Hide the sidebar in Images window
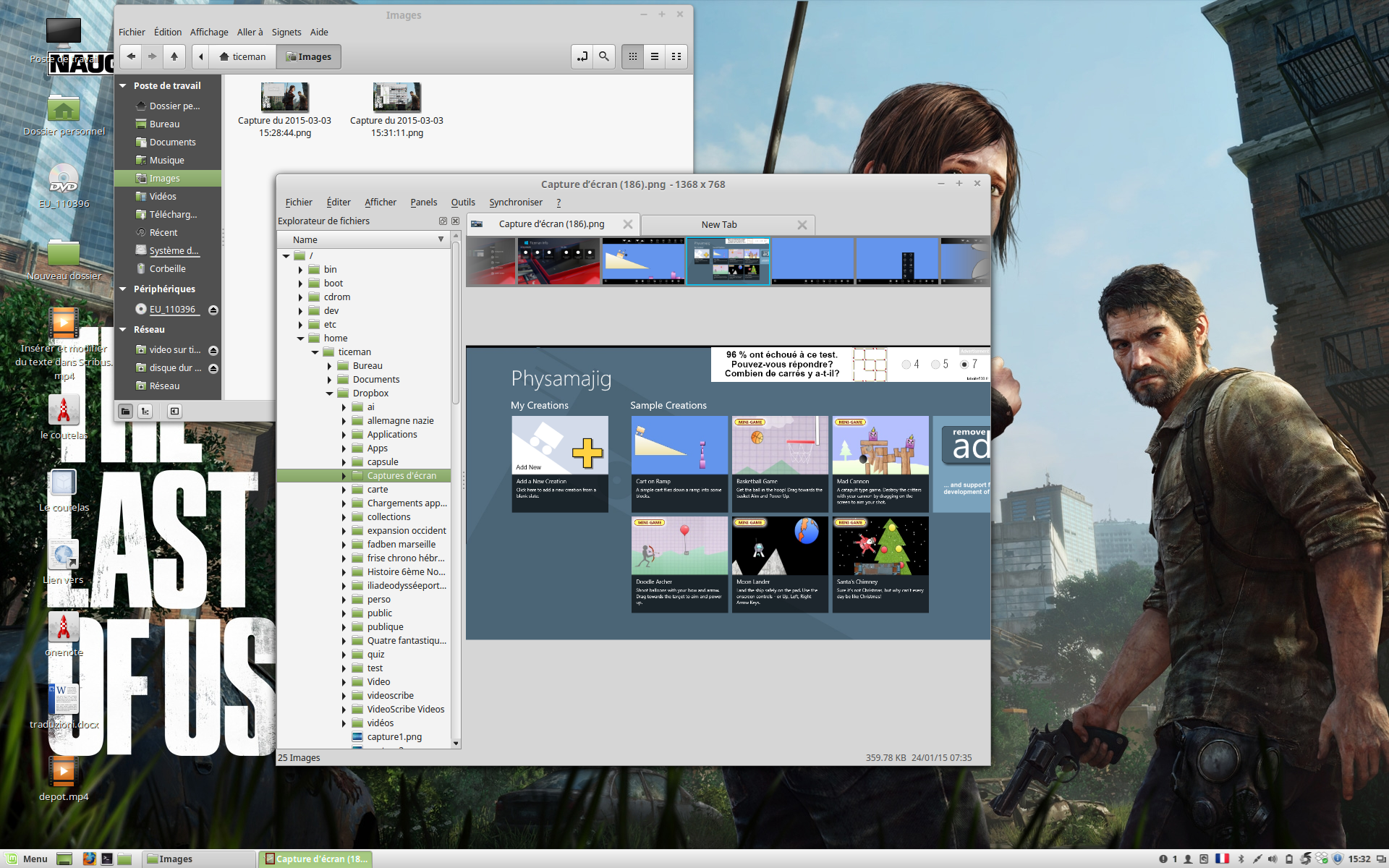 coord(174,412)
